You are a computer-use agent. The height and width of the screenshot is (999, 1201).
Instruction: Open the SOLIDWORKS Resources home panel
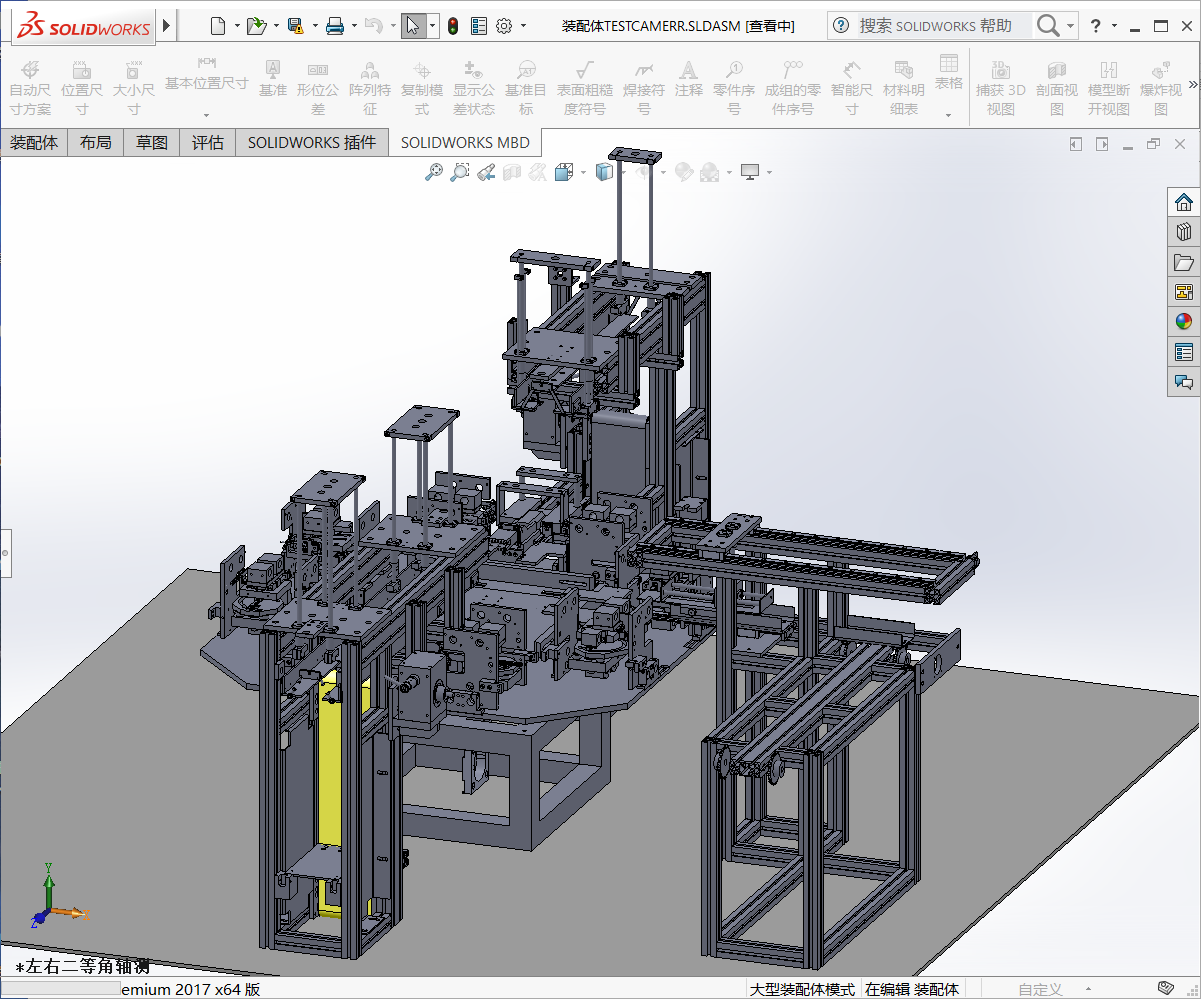coord(1184,202)
